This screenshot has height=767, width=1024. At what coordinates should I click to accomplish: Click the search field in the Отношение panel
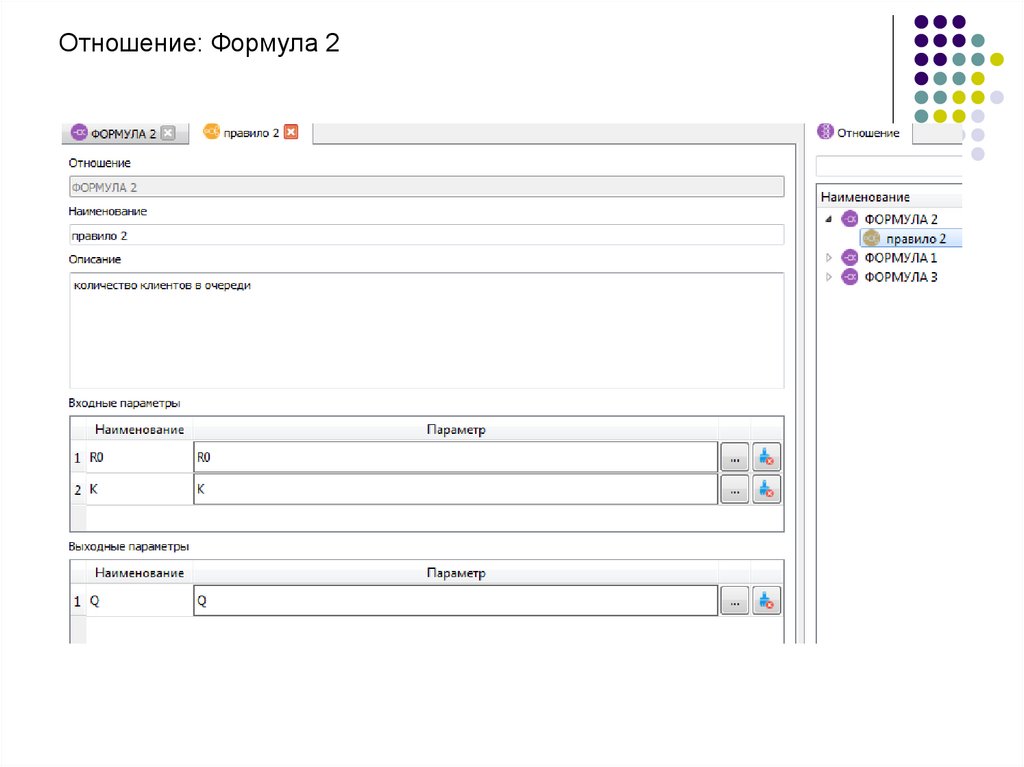[889, 166]
